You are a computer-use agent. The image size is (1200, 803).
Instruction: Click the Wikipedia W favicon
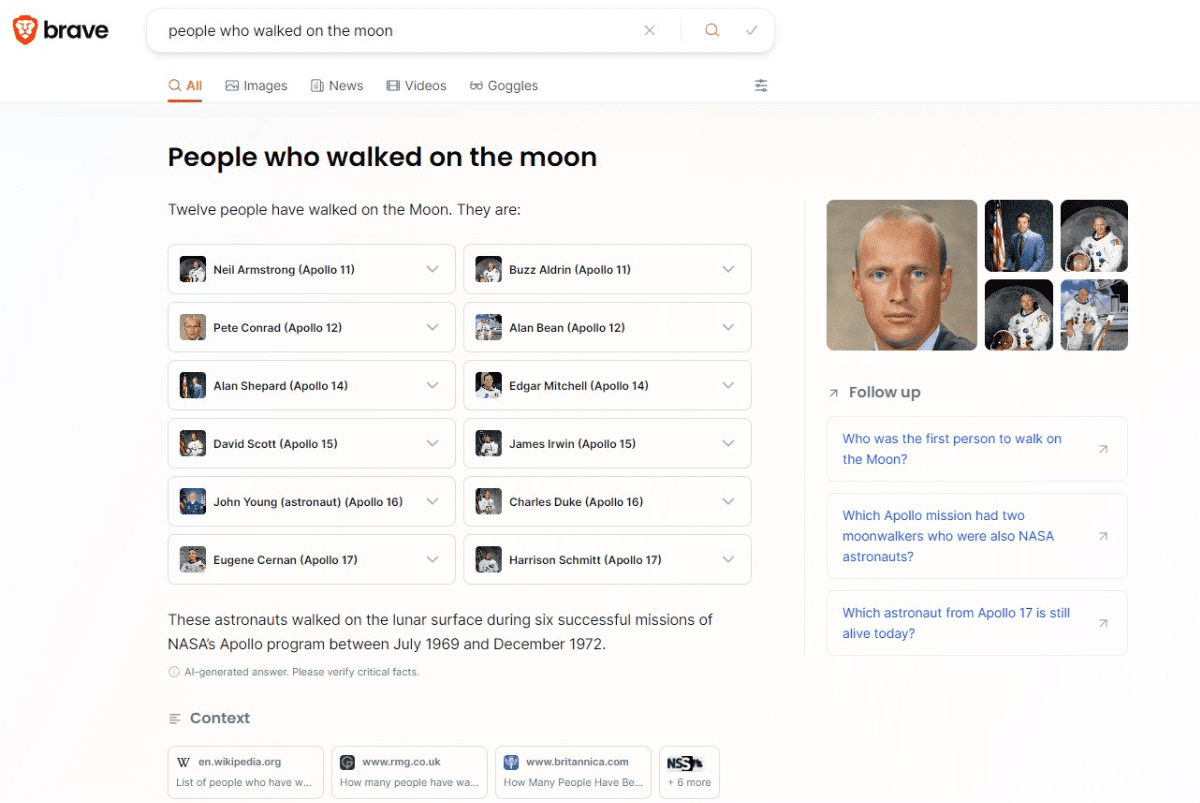[183, 762]
